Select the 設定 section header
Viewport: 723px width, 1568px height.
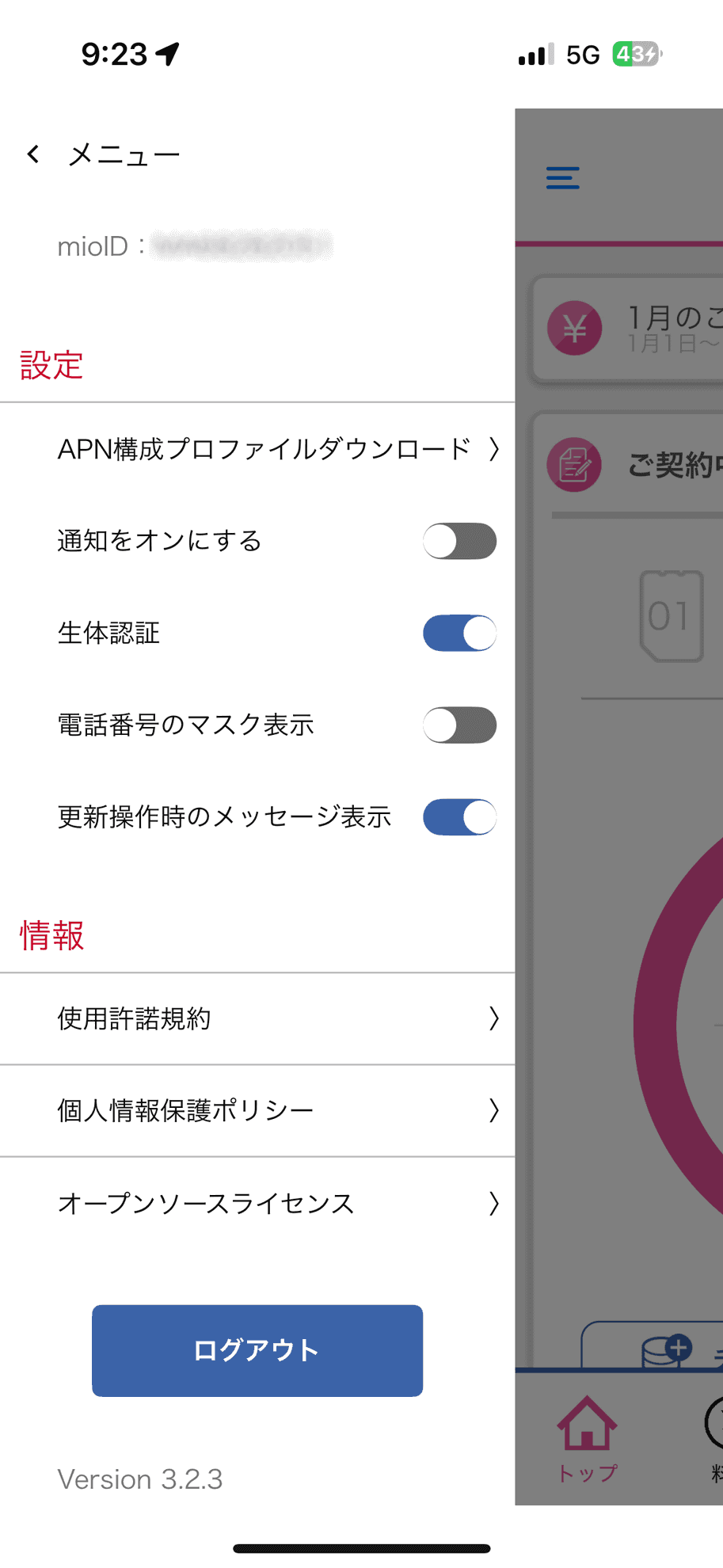click(x=49, y=365)
